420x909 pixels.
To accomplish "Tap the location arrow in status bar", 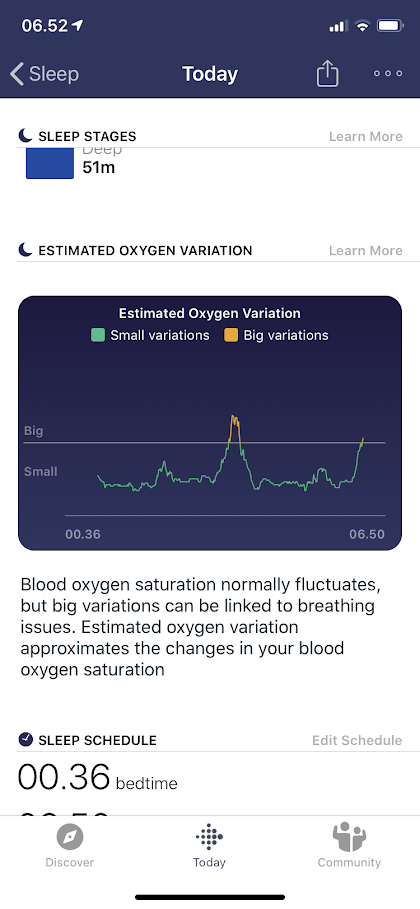I will tap(78, 26).
